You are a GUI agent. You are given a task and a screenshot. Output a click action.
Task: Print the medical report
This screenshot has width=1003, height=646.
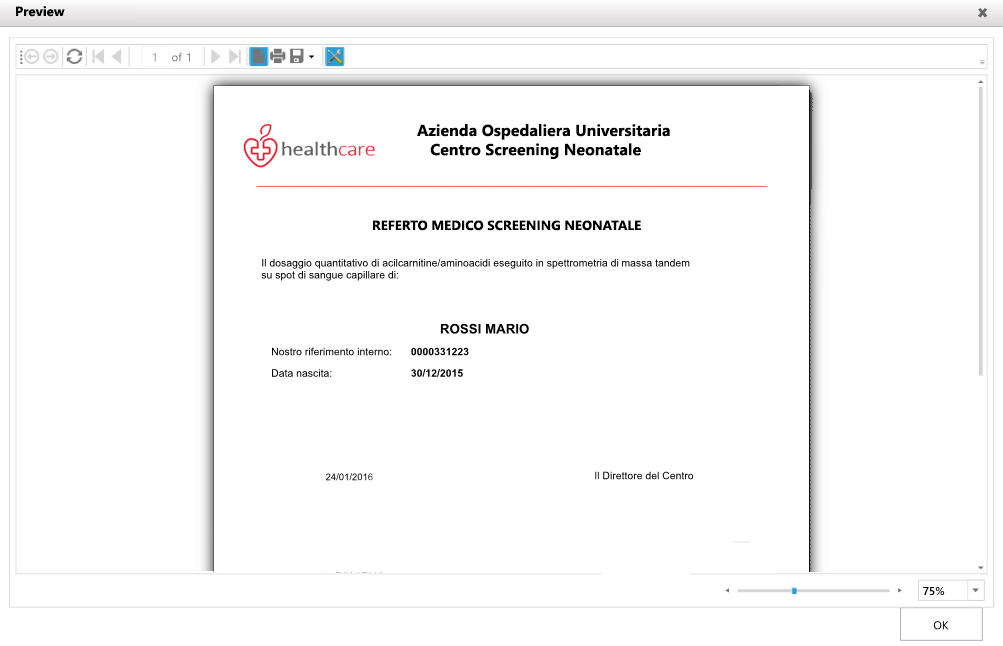(x=278, y=57)
